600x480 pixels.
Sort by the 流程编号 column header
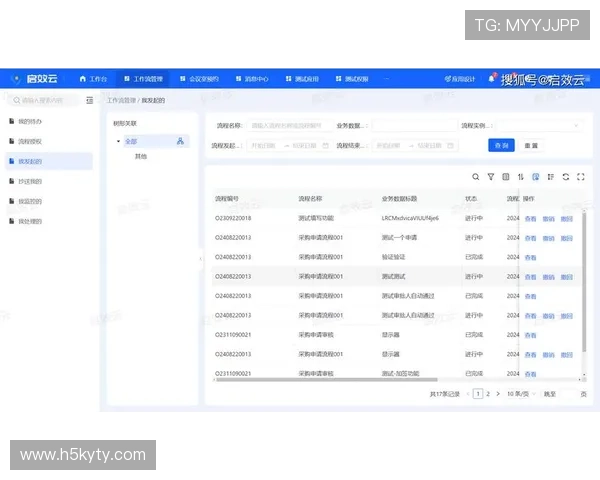coord(227,199)
